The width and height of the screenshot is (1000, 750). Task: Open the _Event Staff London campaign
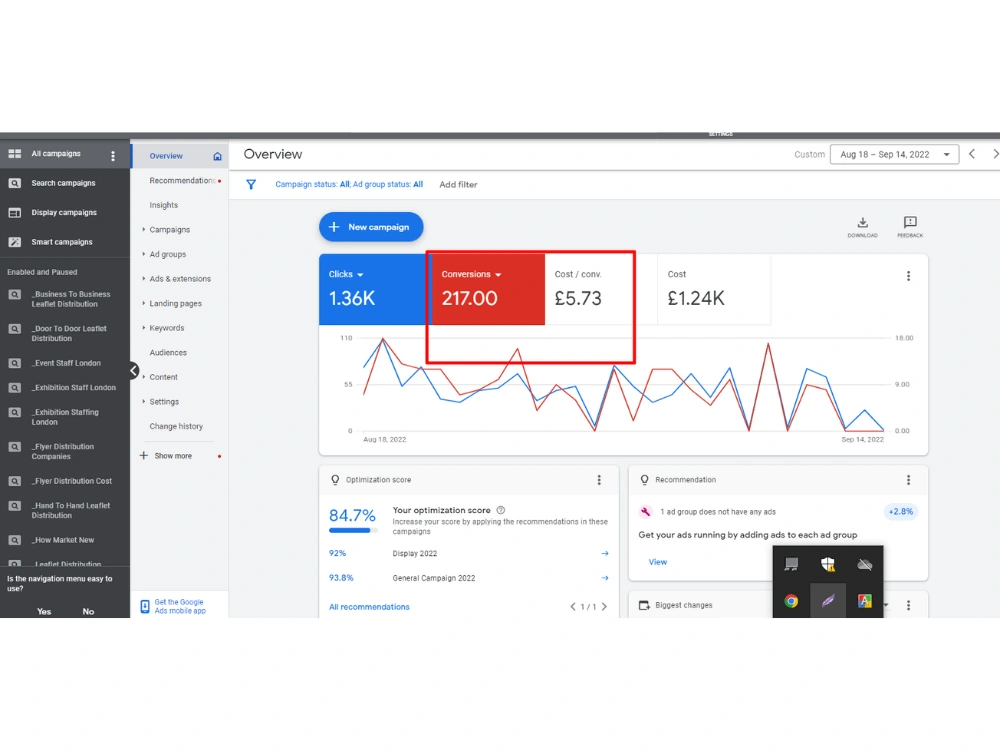[x=64, y=363]
